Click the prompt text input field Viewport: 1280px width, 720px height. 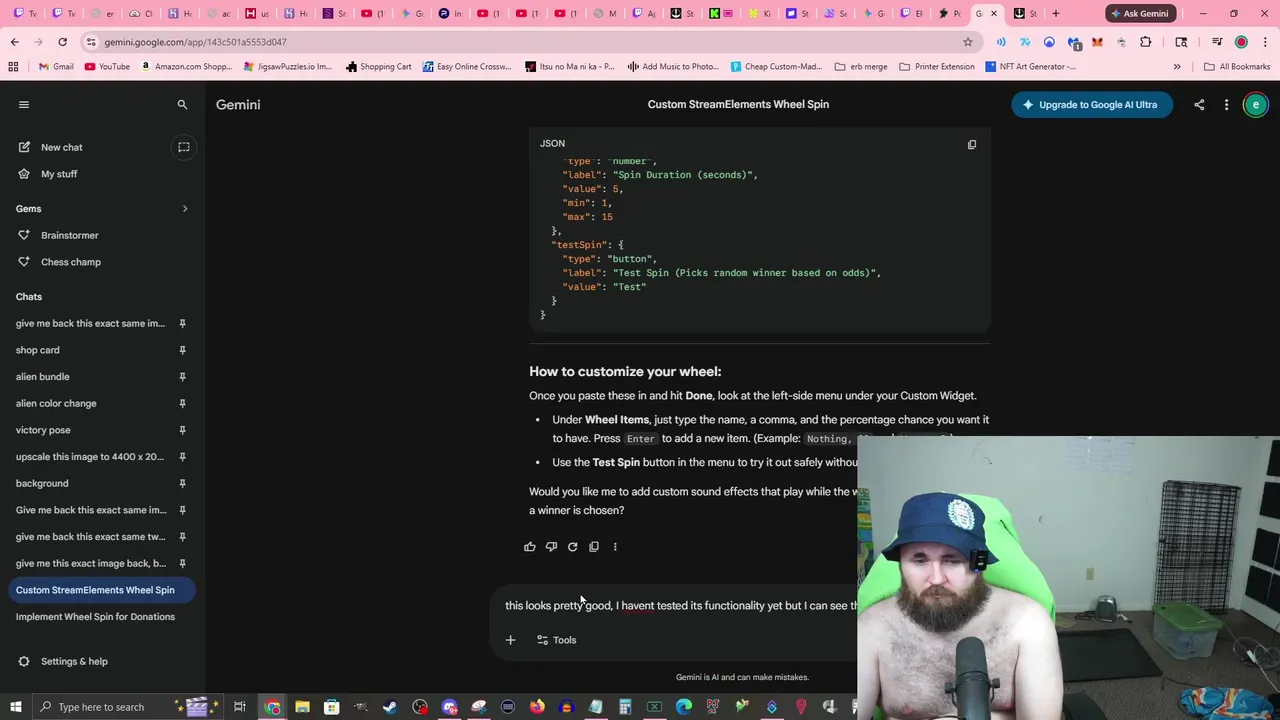(x=680, y=606)
